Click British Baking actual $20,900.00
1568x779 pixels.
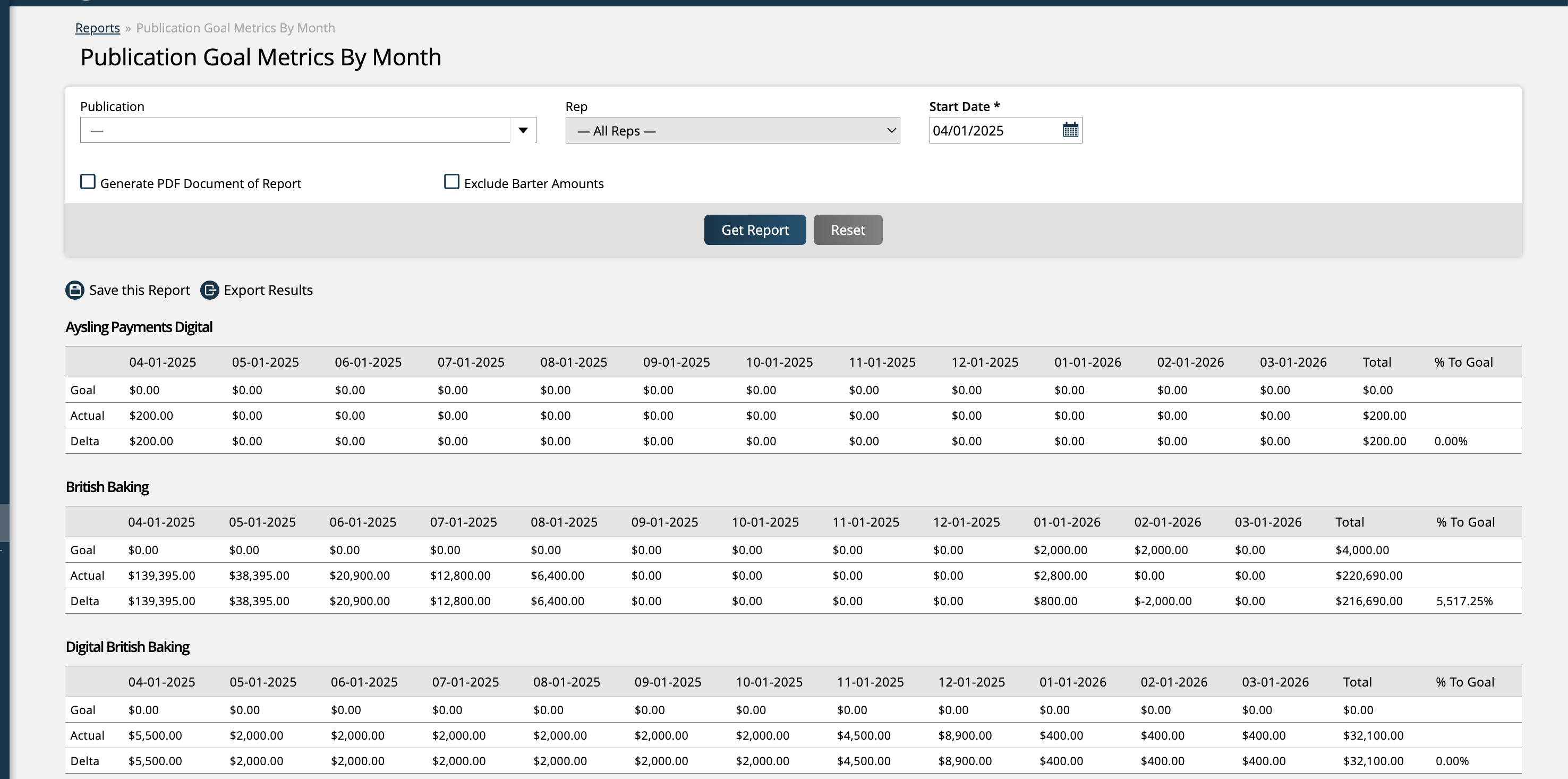360,575
